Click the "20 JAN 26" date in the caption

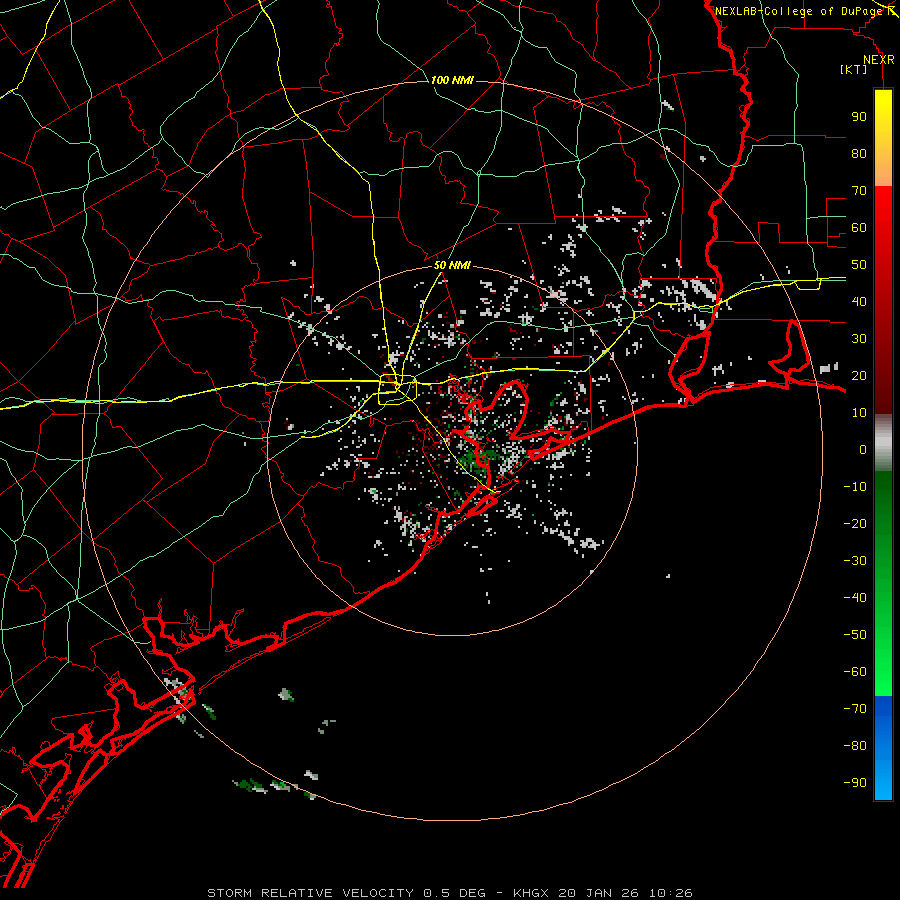pyautogui.click(x=600, y=893)
